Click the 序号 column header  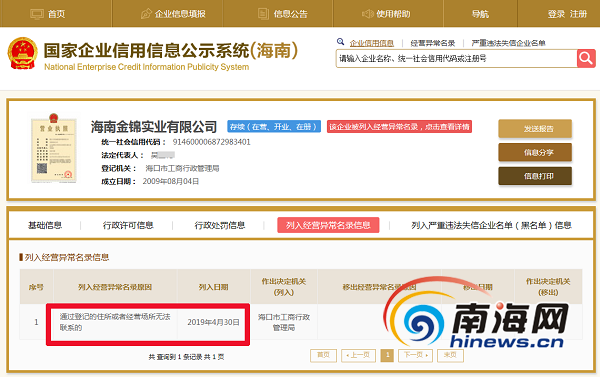click(36, 287)
